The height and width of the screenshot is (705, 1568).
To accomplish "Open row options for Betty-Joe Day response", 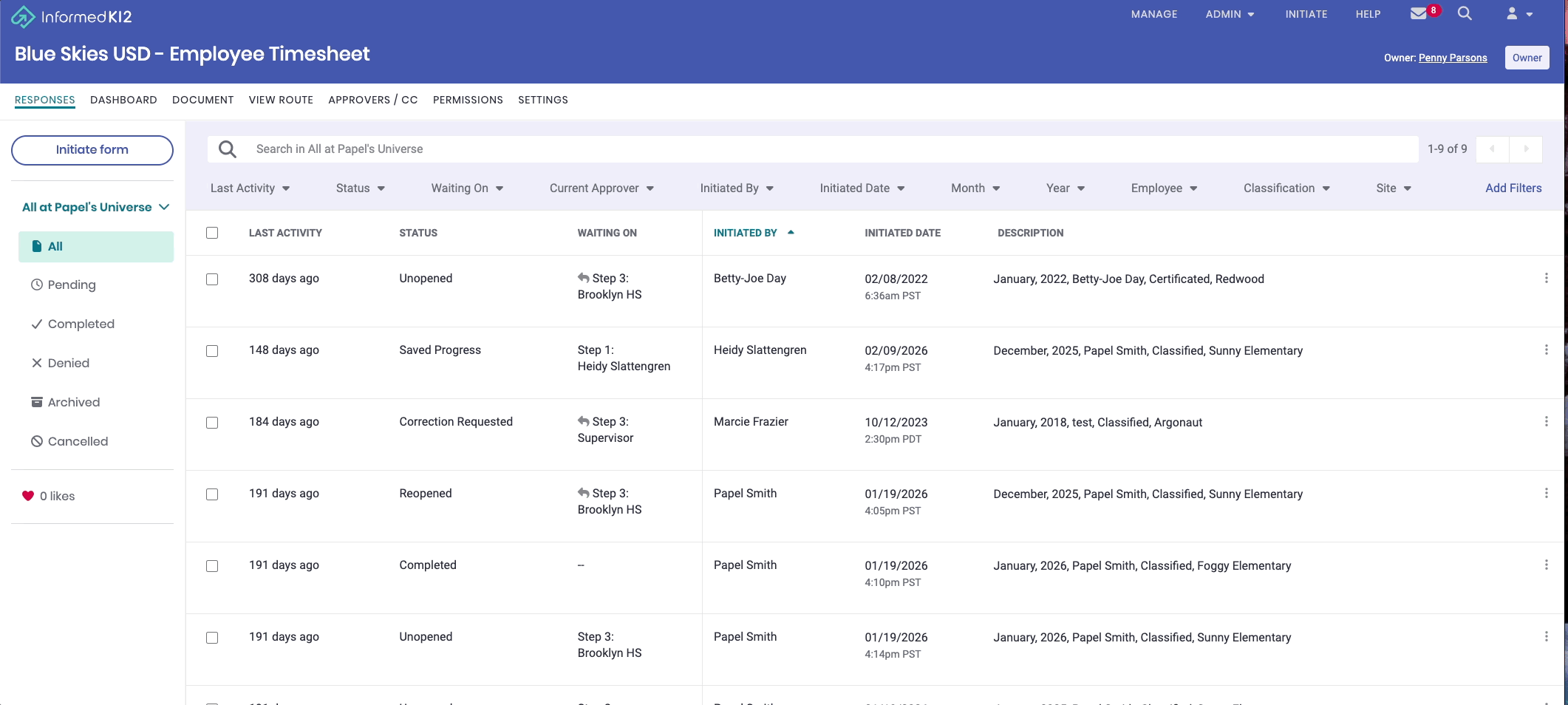I will click(1546, 278).
